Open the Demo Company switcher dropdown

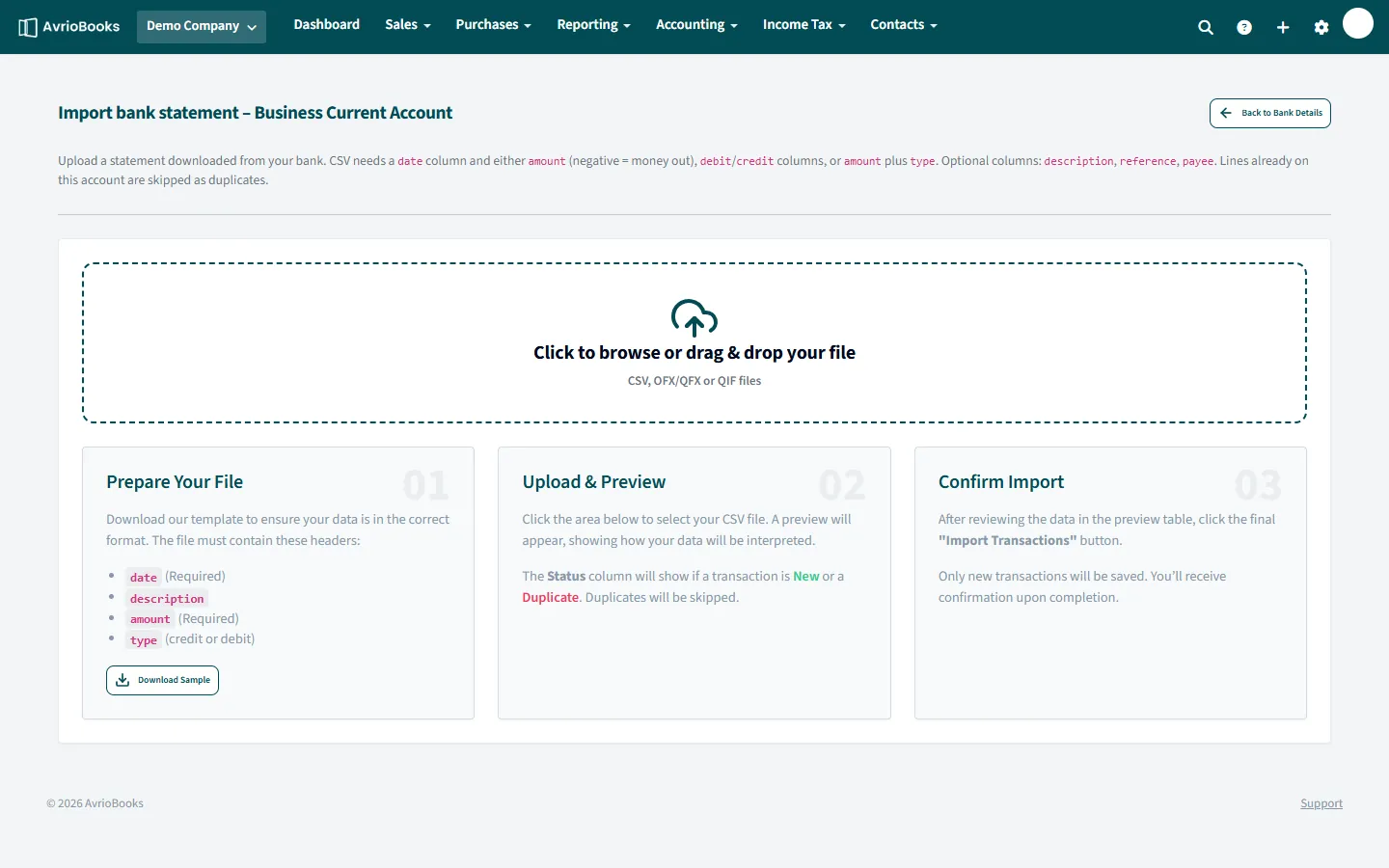(202, 26)
